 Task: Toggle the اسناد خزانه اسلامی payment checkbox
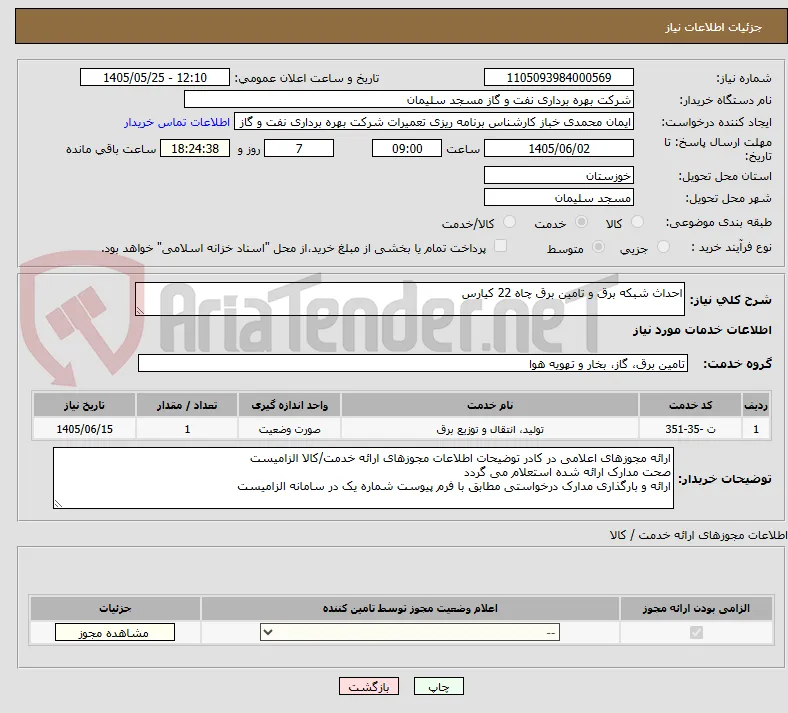point(500,246)
